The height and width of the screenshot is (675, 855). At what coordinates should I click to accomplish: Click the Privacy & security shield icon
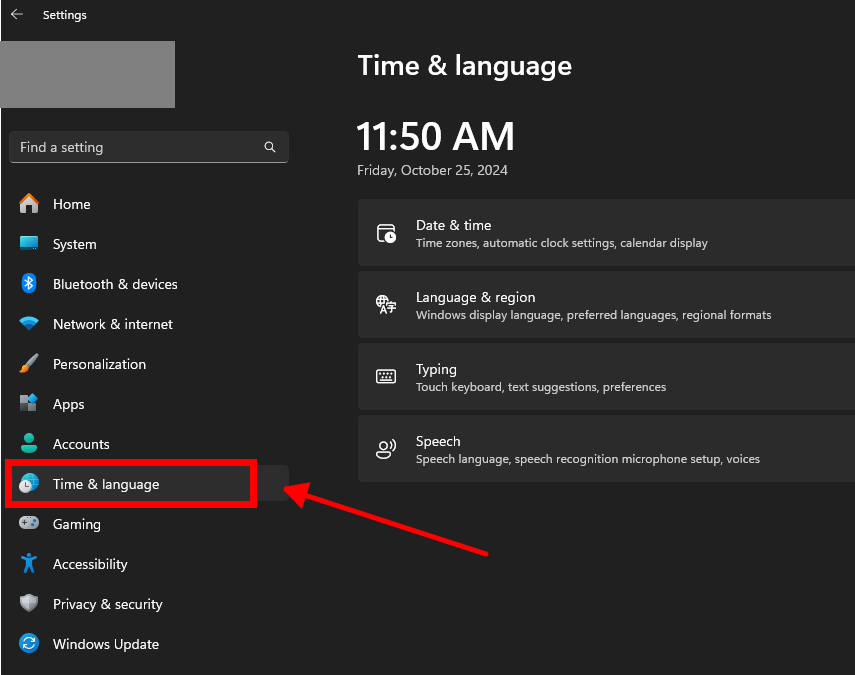point(29,604)
